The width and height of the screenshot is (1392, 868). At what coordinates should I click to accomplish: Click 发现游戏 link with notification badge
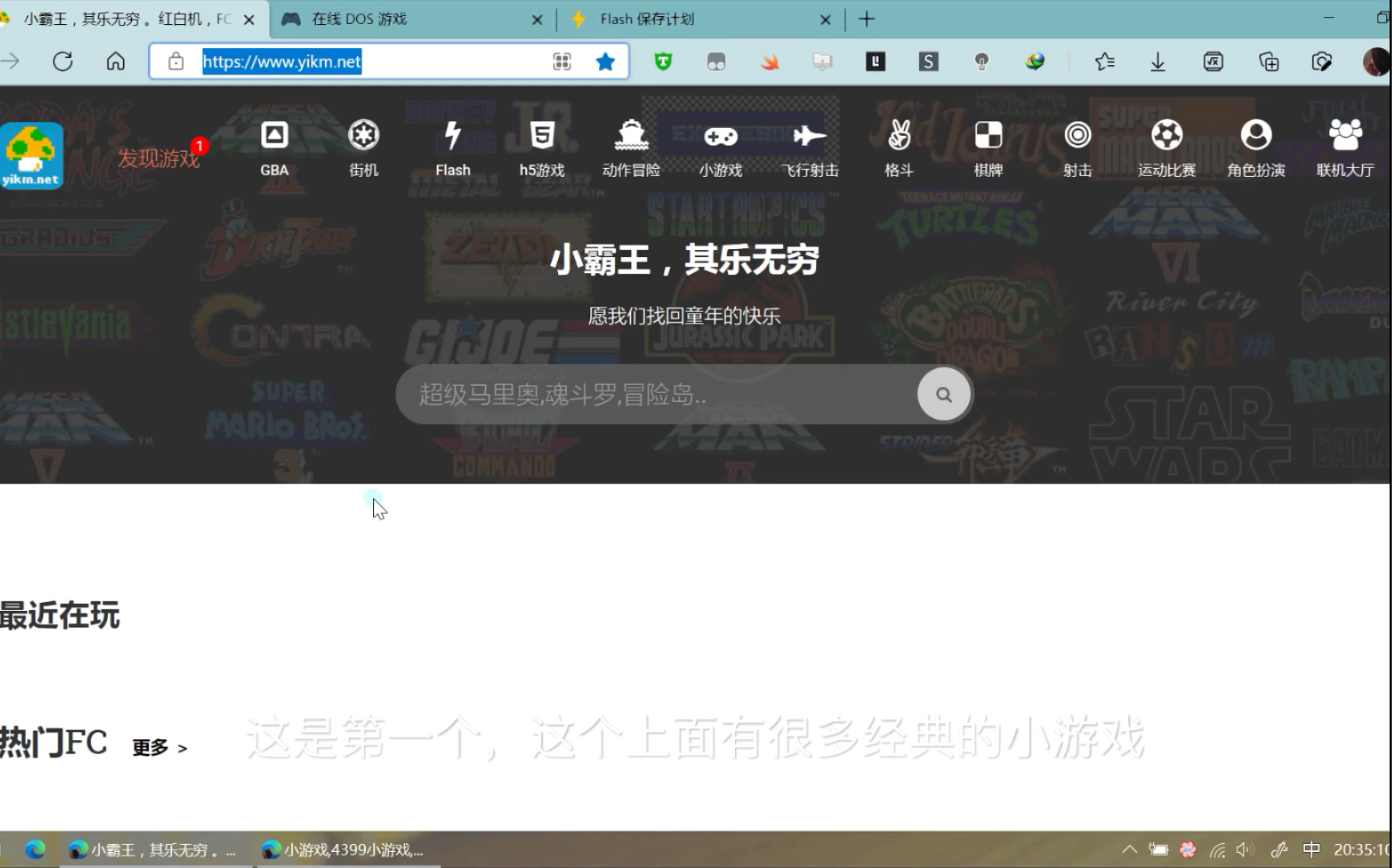pos(159,158)
